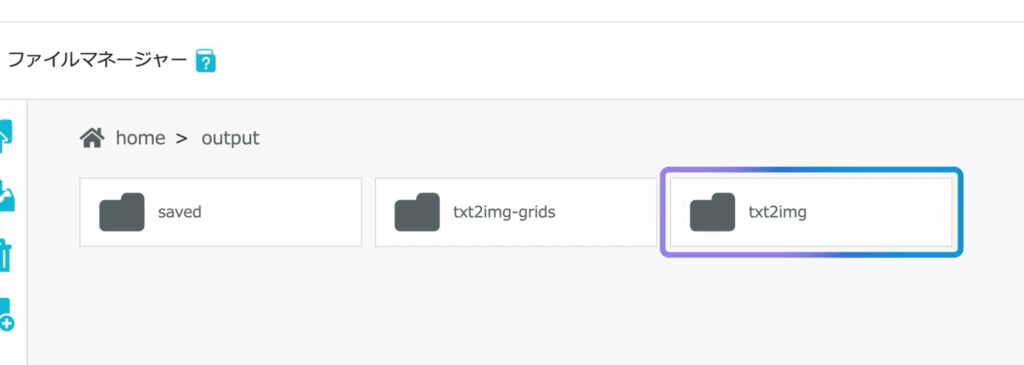Click the "txt2img-grids" folder name text
Viewport: 1024px width, 365px height.
pos(504,212)
